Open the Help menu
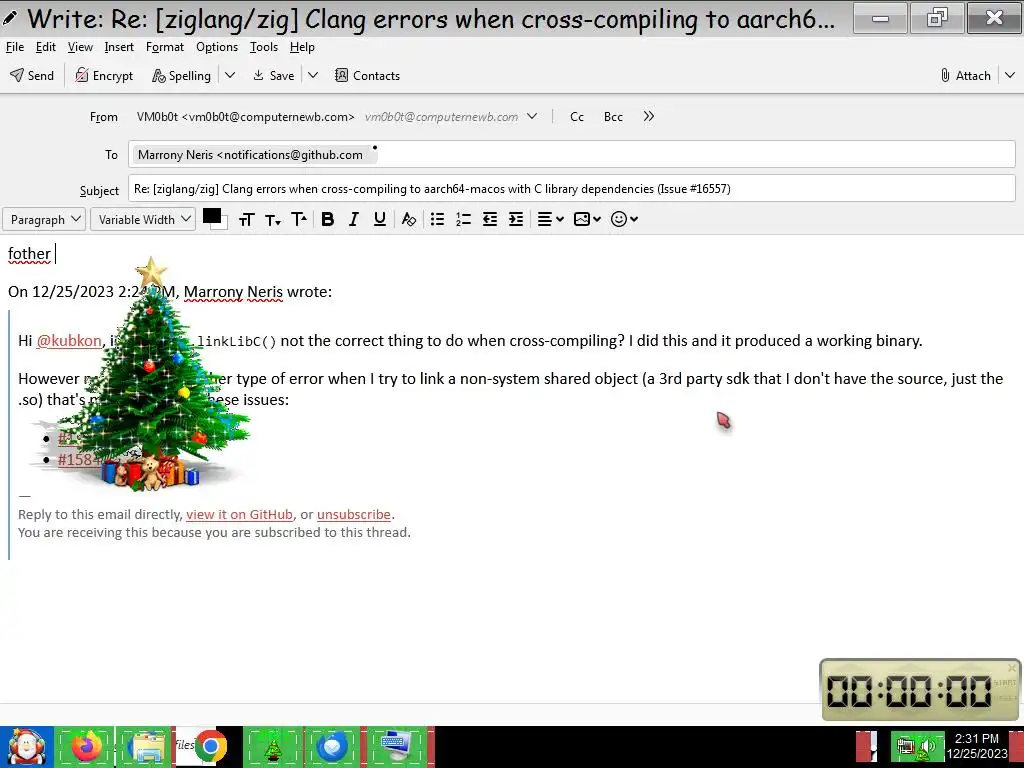Image resolution: width=1024 pixels, height=768 pixels. pyautogui.click(x=302, y=47)
